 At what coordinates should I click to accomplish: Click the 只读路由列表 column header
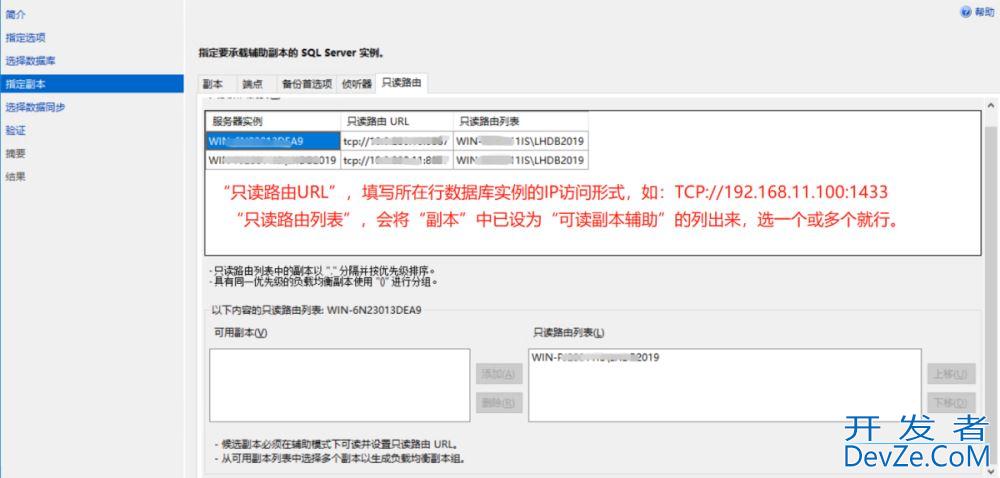(520, 121)
